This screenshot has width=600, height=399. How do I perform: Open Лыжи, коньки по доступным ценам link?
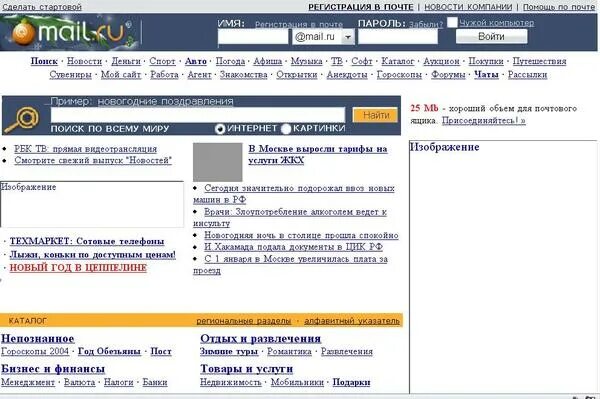(93, 254)
